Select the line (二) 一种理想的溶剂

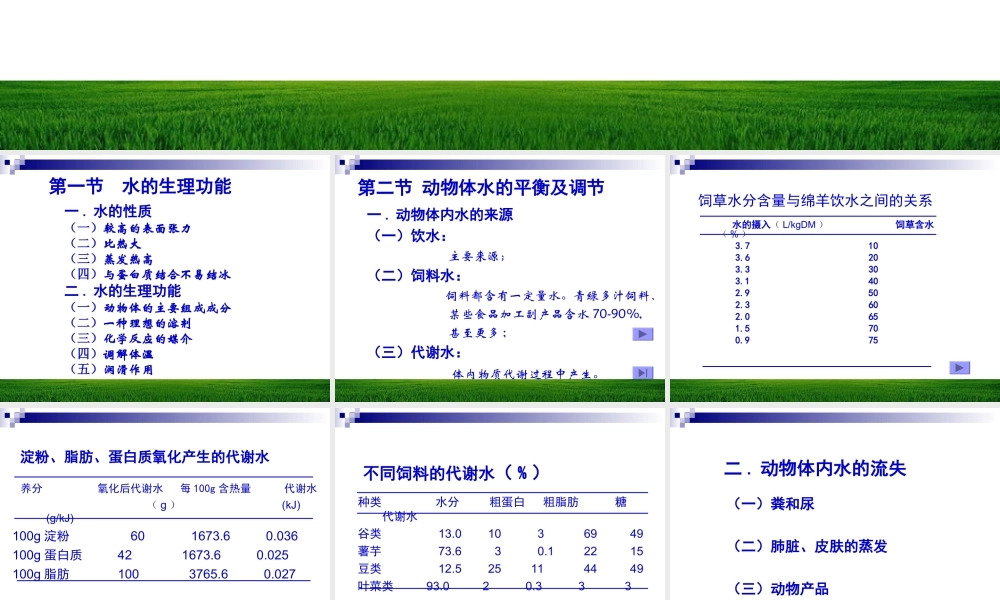[130, 323]
